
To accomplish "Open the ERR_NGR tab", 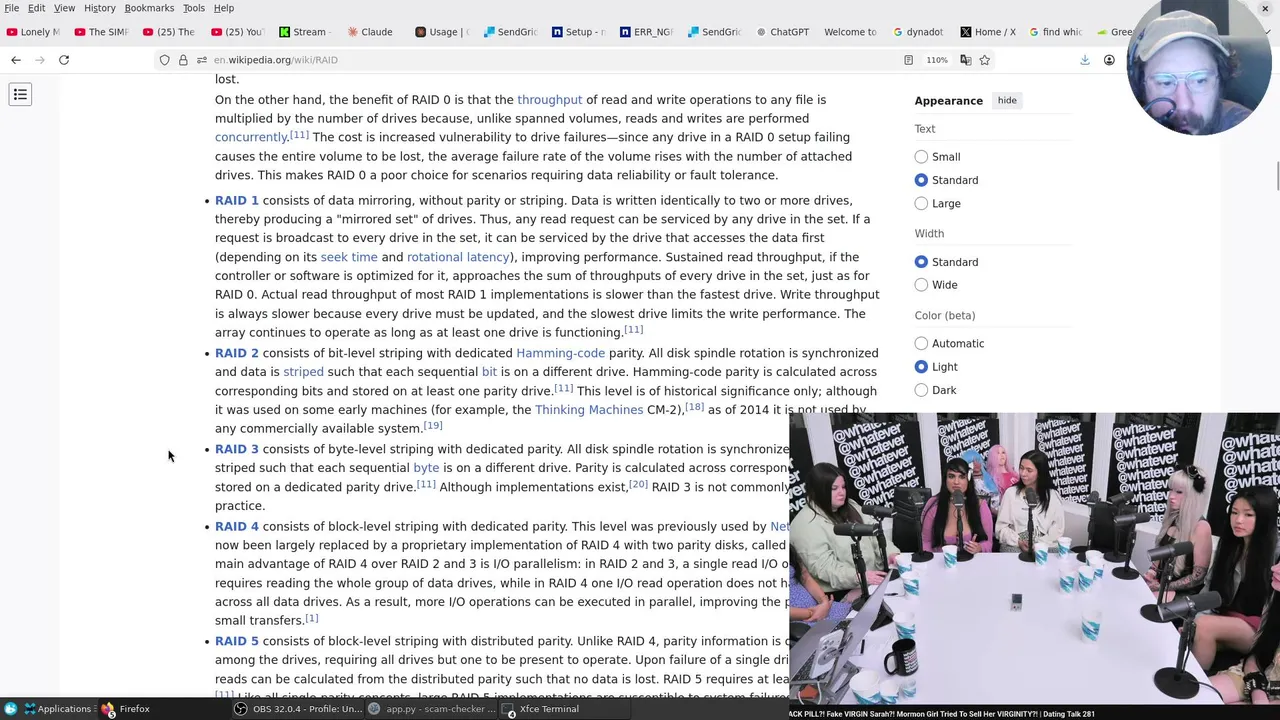I will click(x=646, y=32).
